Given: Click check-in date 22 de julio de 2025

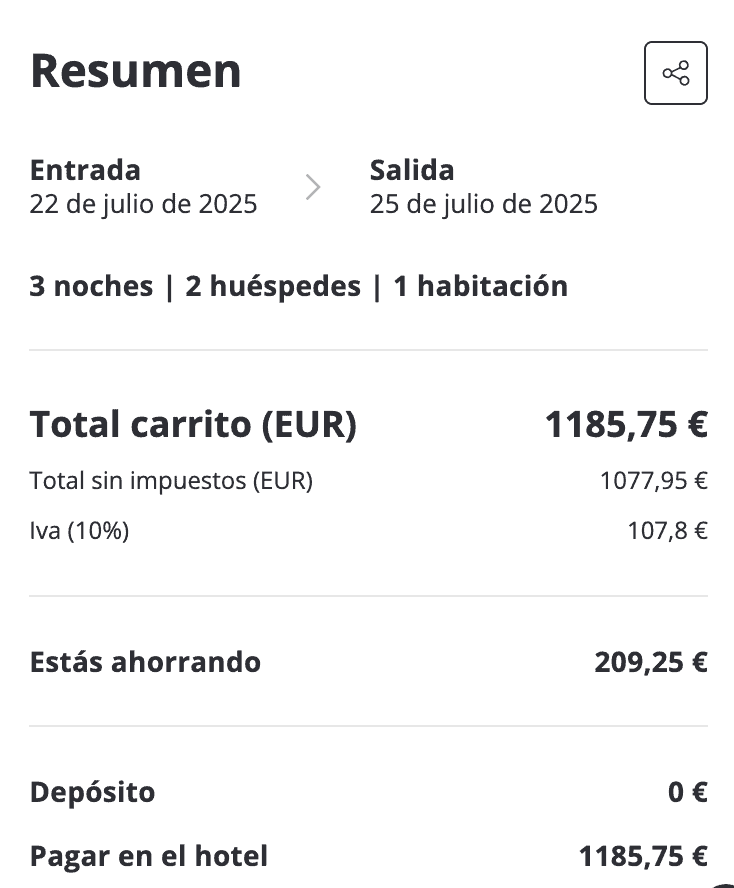Looking at the screenshot, I should coord(143,204).
